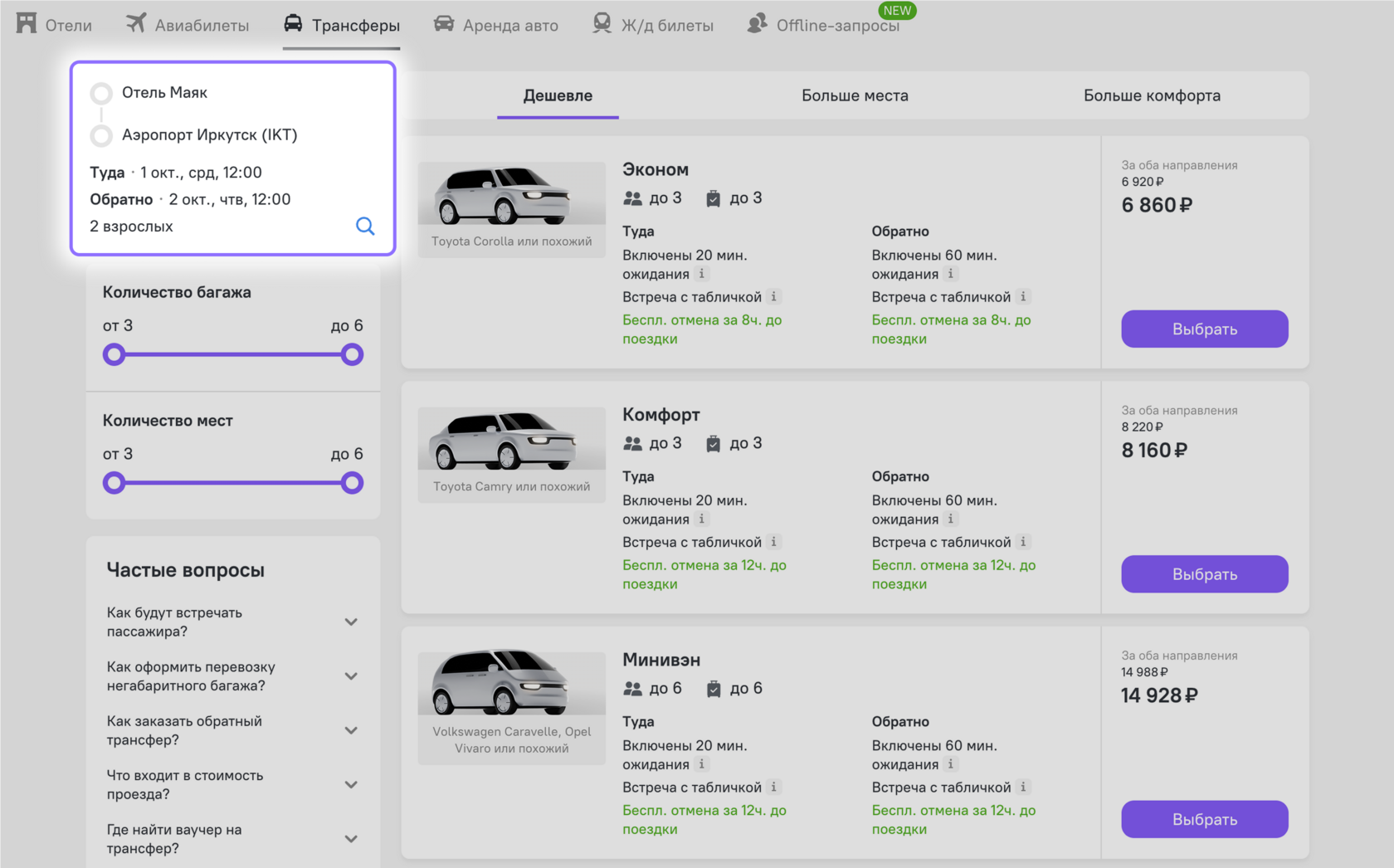
Task: Click the Эконом card title
Action: point(656,169)
